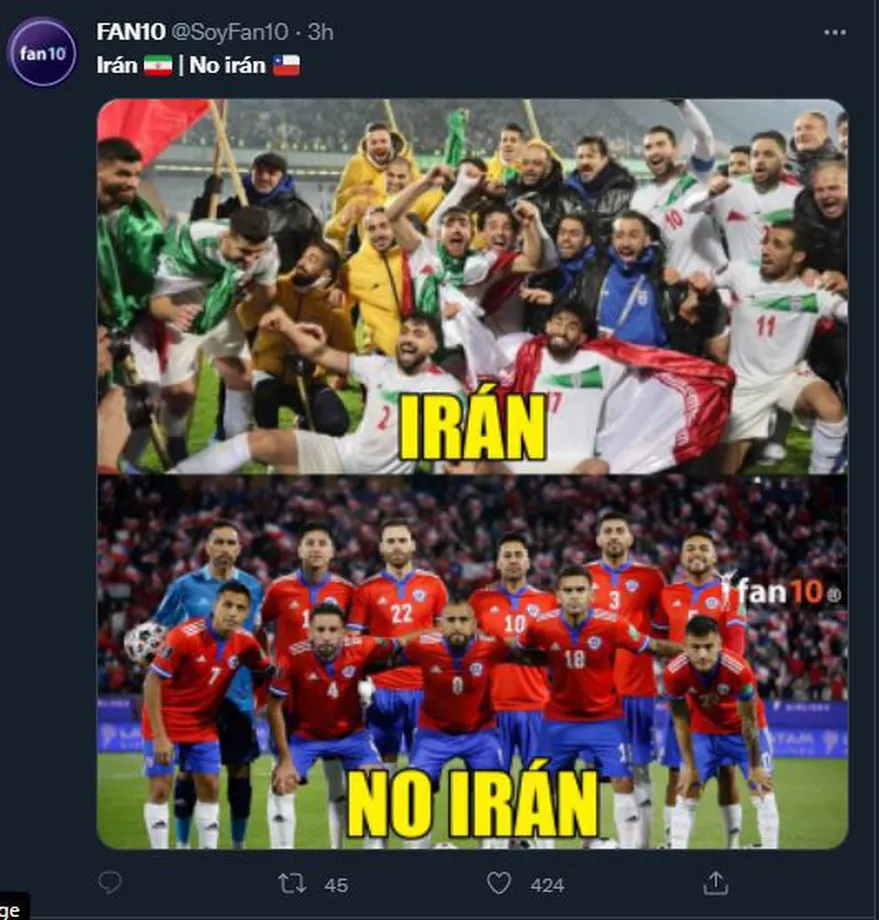Screen dimensions: 879x920
Task: Click the partial label at bottom-left corner
Action: pyautogui.click(x=11, y=909)
